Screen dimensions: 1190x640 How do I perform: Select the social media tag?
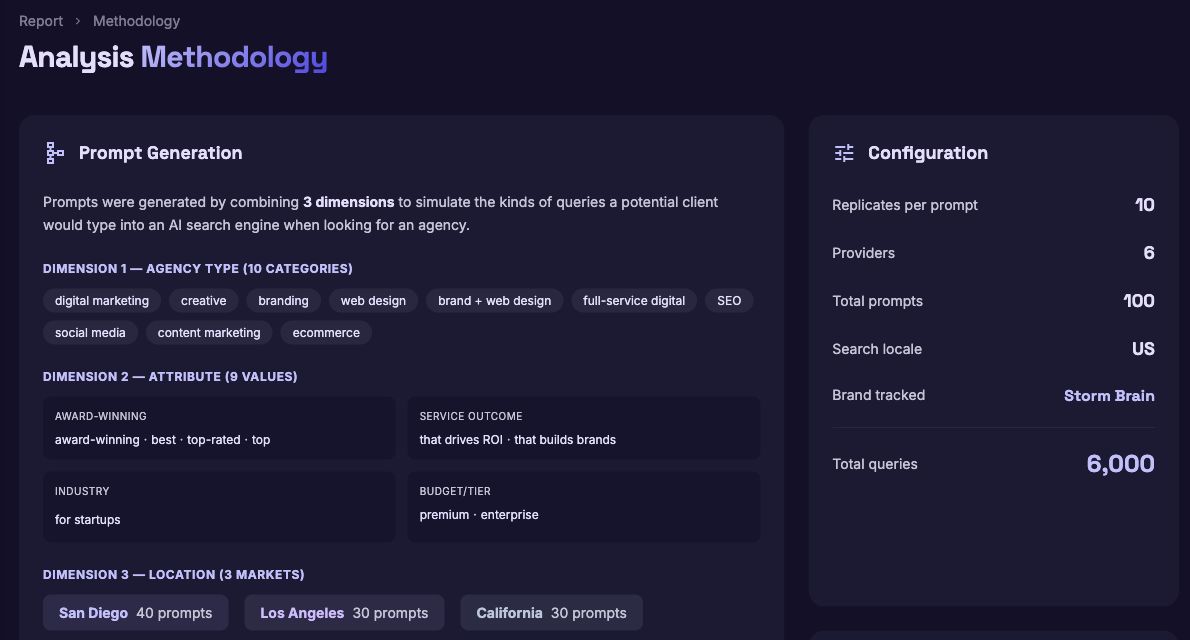click(x=90, y=333)
